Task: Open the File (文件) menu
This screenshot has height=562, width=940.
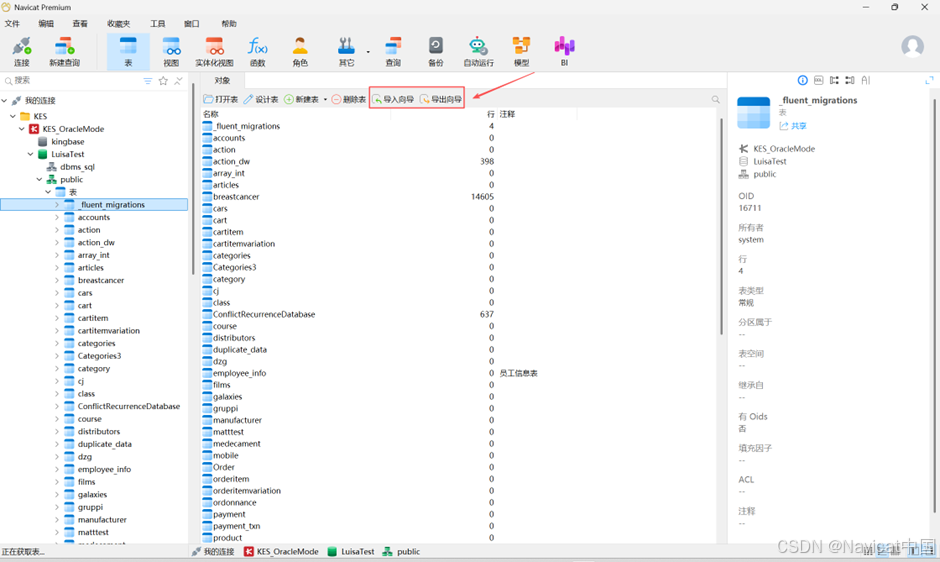Action: (x=12, y=24)
